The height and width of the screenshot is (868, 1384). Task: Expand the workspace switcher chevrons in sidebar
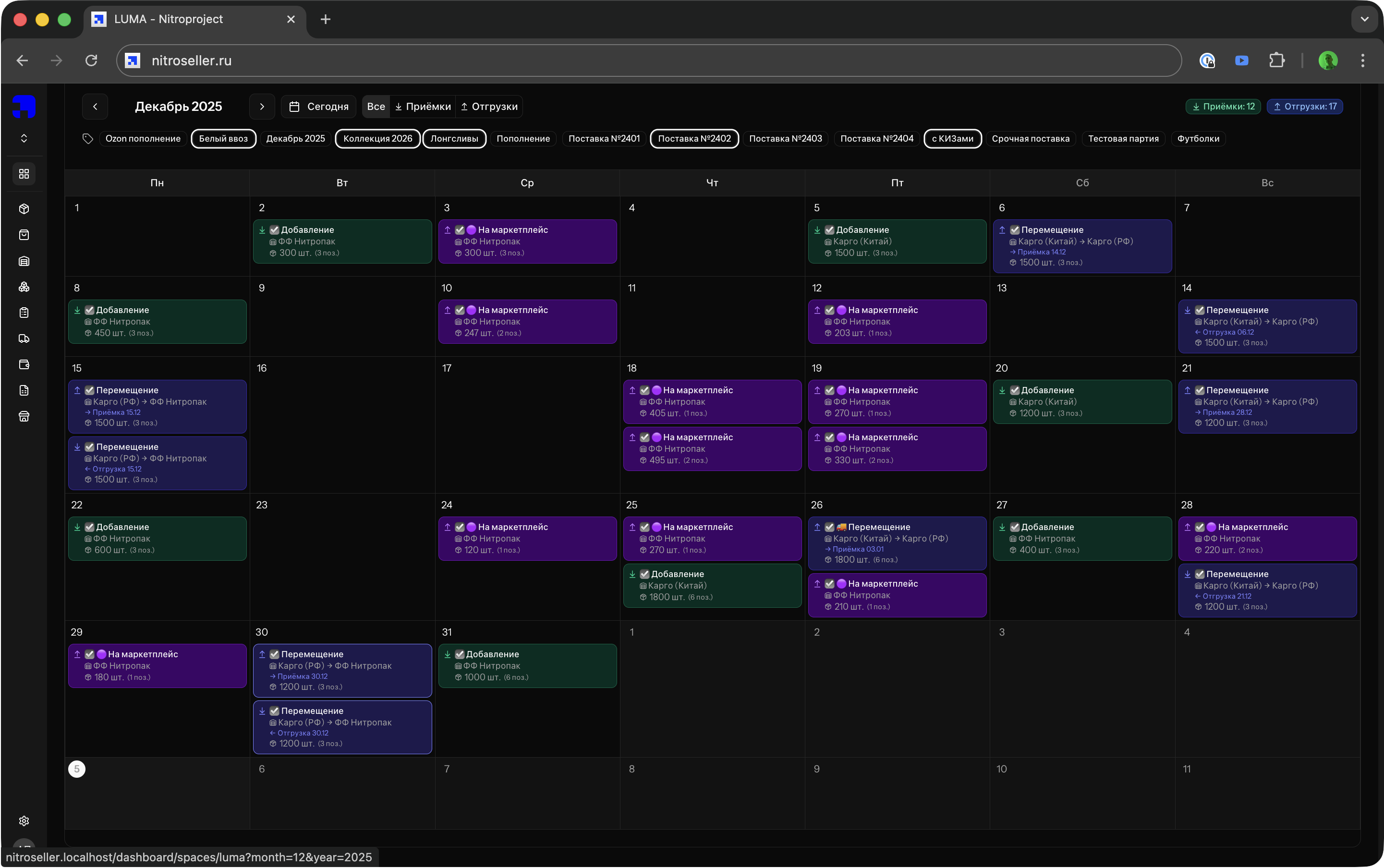coord(24,138)
